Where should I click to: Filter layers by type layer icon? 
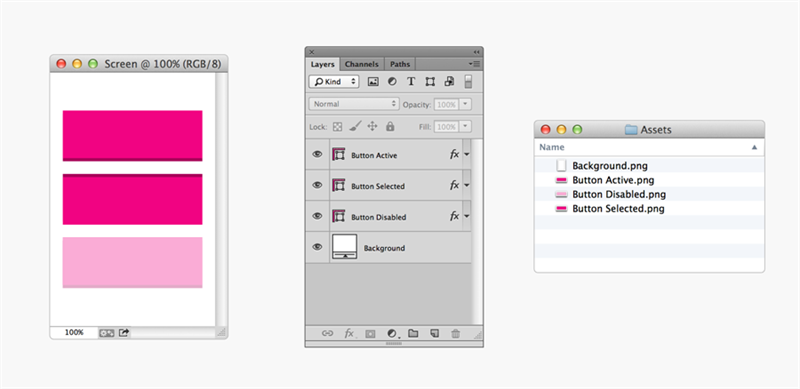tap(411, 82)
